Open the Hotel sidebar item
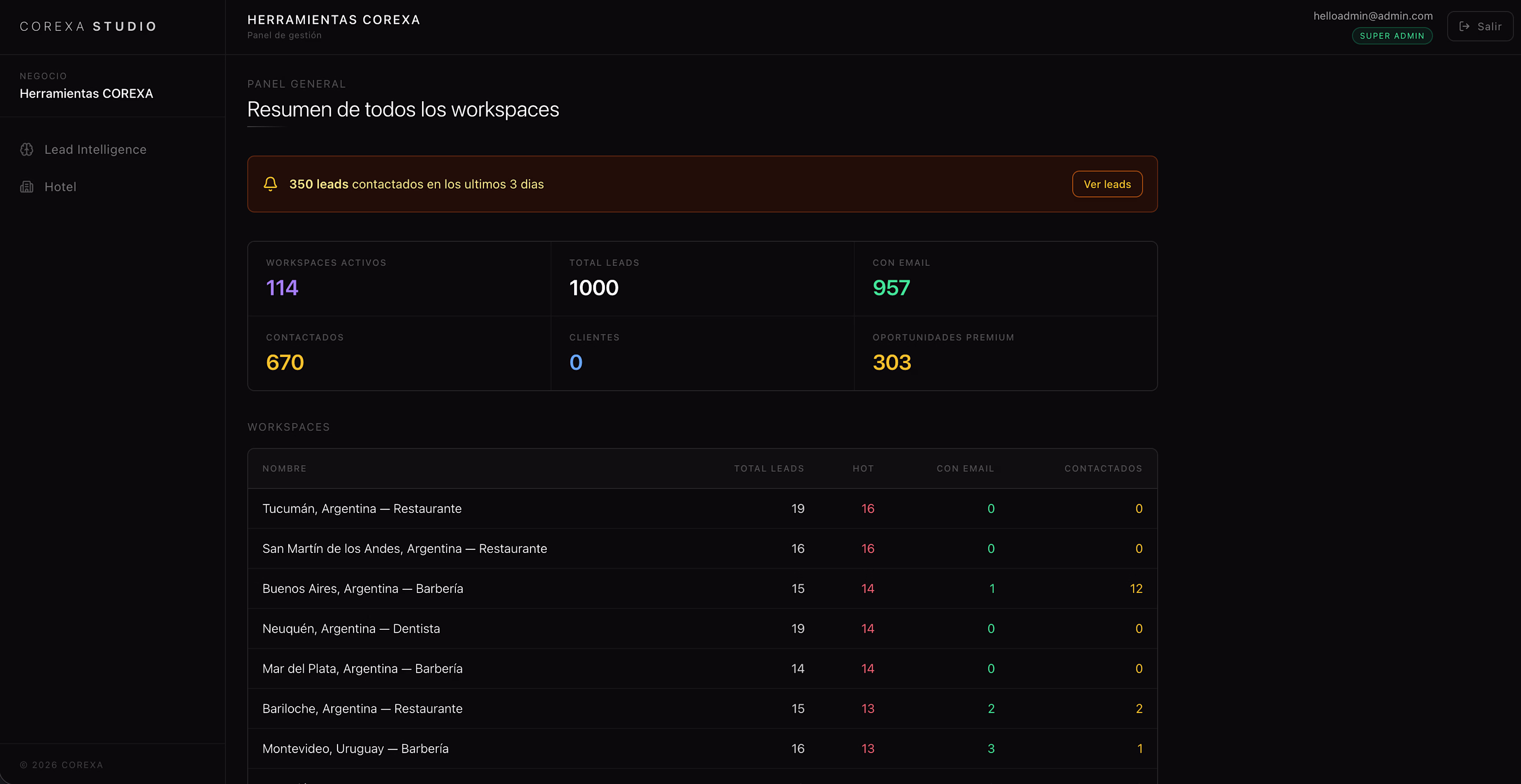Viewport: 1521px width, 784px height. pos(60,187)
